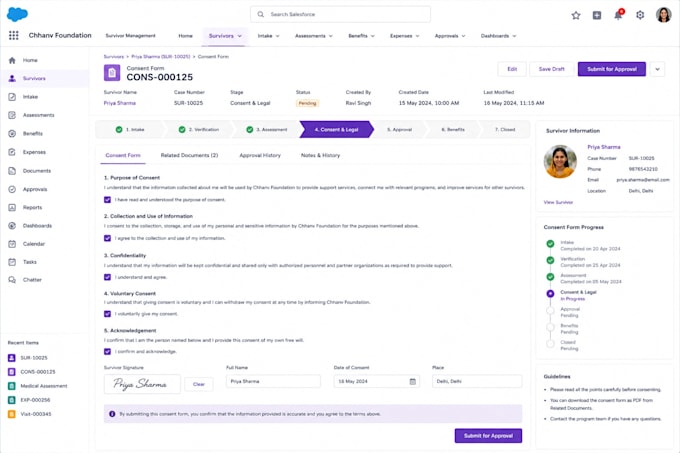The image size is (680, 453).
Task: Click Approvals icon in left sidebar
Action: (12, 189)
